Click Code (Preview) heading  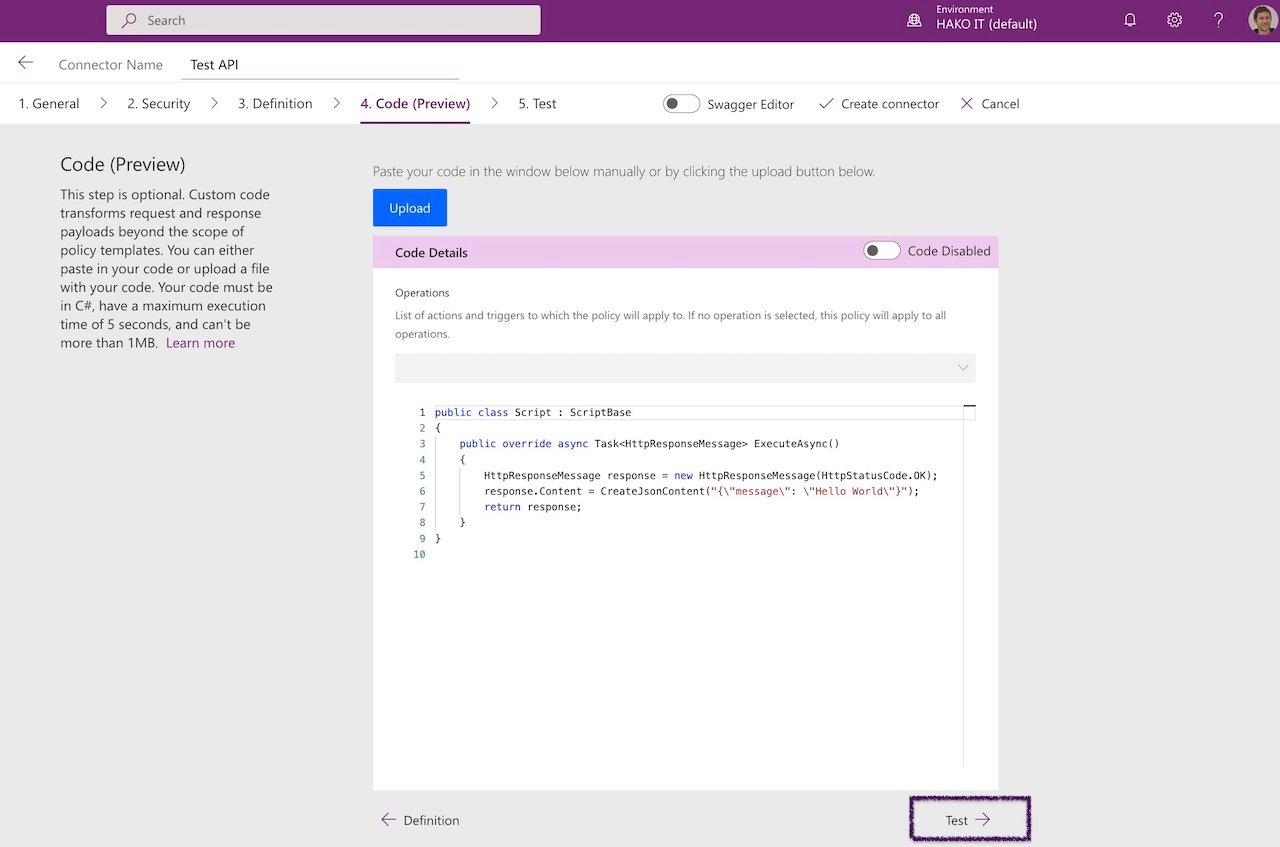pos(123,165)
